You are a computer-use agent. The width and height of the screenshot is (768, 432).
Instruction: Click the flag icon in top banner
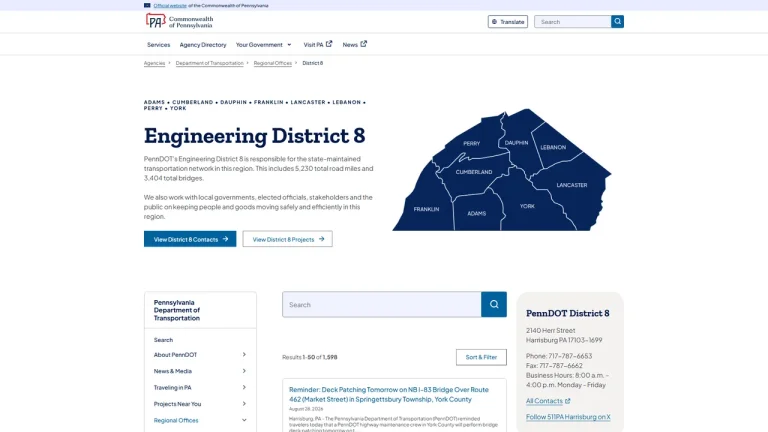pyautogui.click(x=147, y=5)
